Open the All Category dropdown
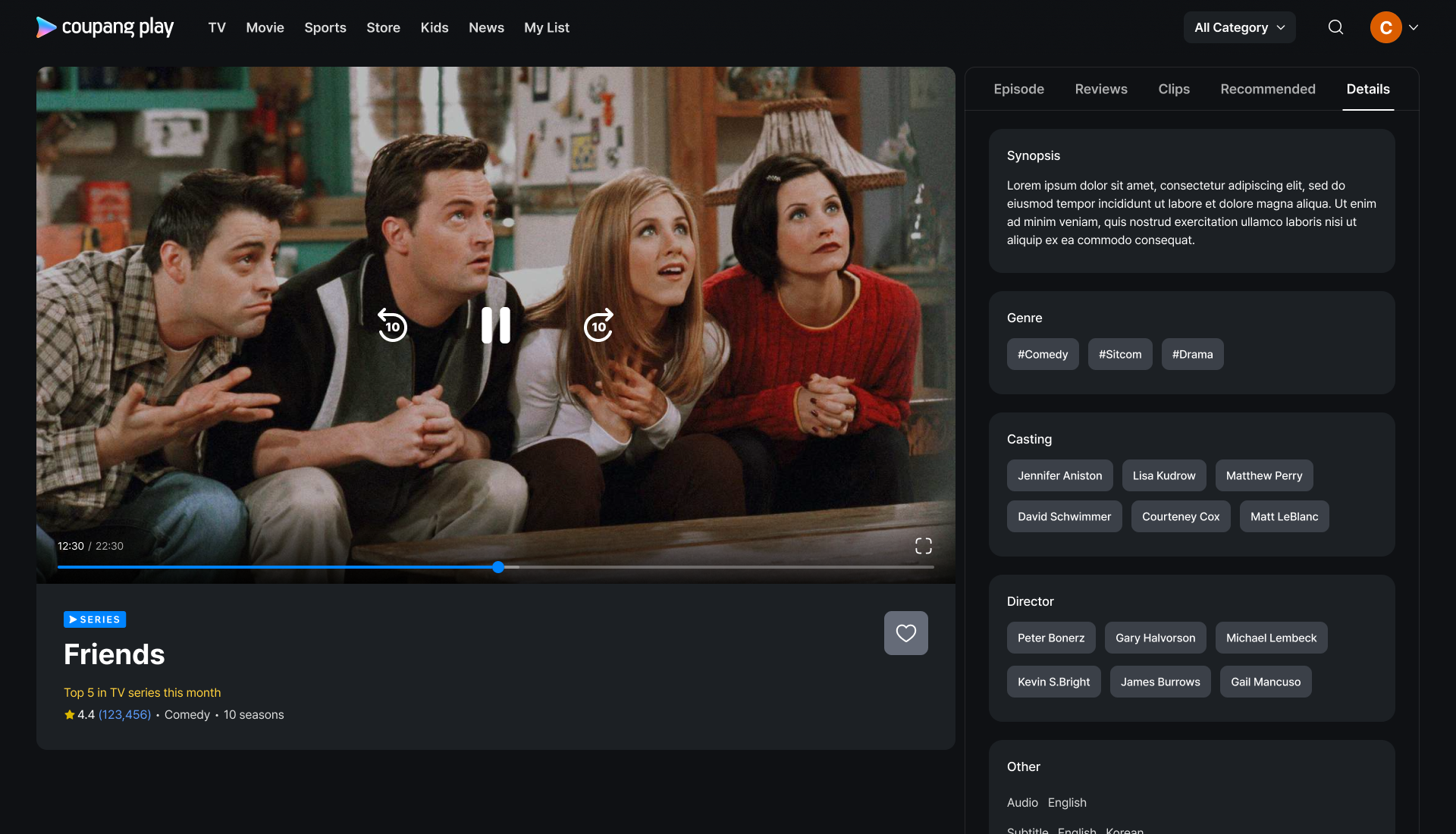1456x834 pixels. coord(1239,27)
